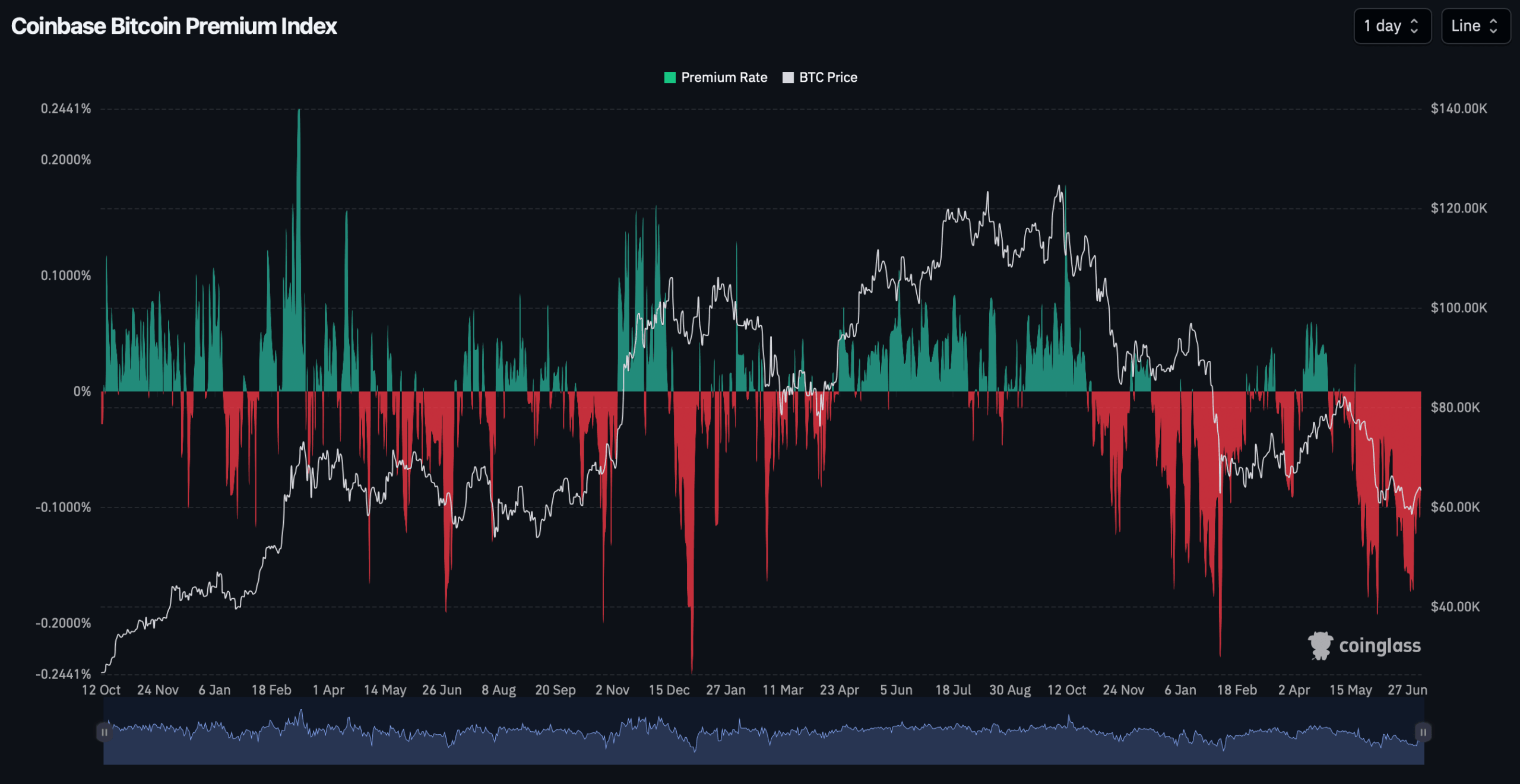Click the $40.00K price axis label
This screenshot has height=784, width=1520.
tap(1455, 607)
